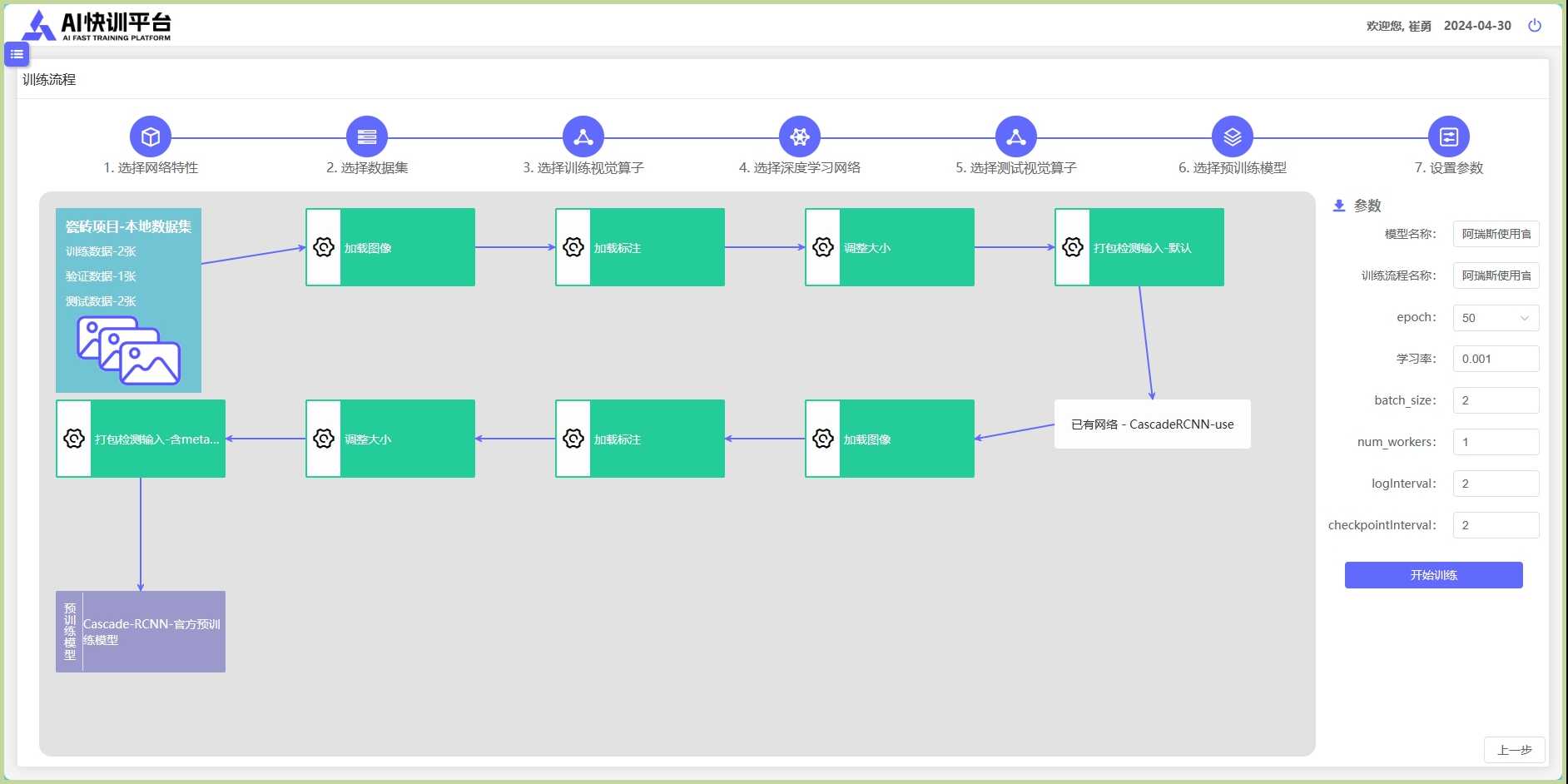Image resolution: width=1568 pixels, height=784 pixels.
Task: Select the 已有网络 CascadeRCNN-use node
Action: click(x=1152, y=424)
